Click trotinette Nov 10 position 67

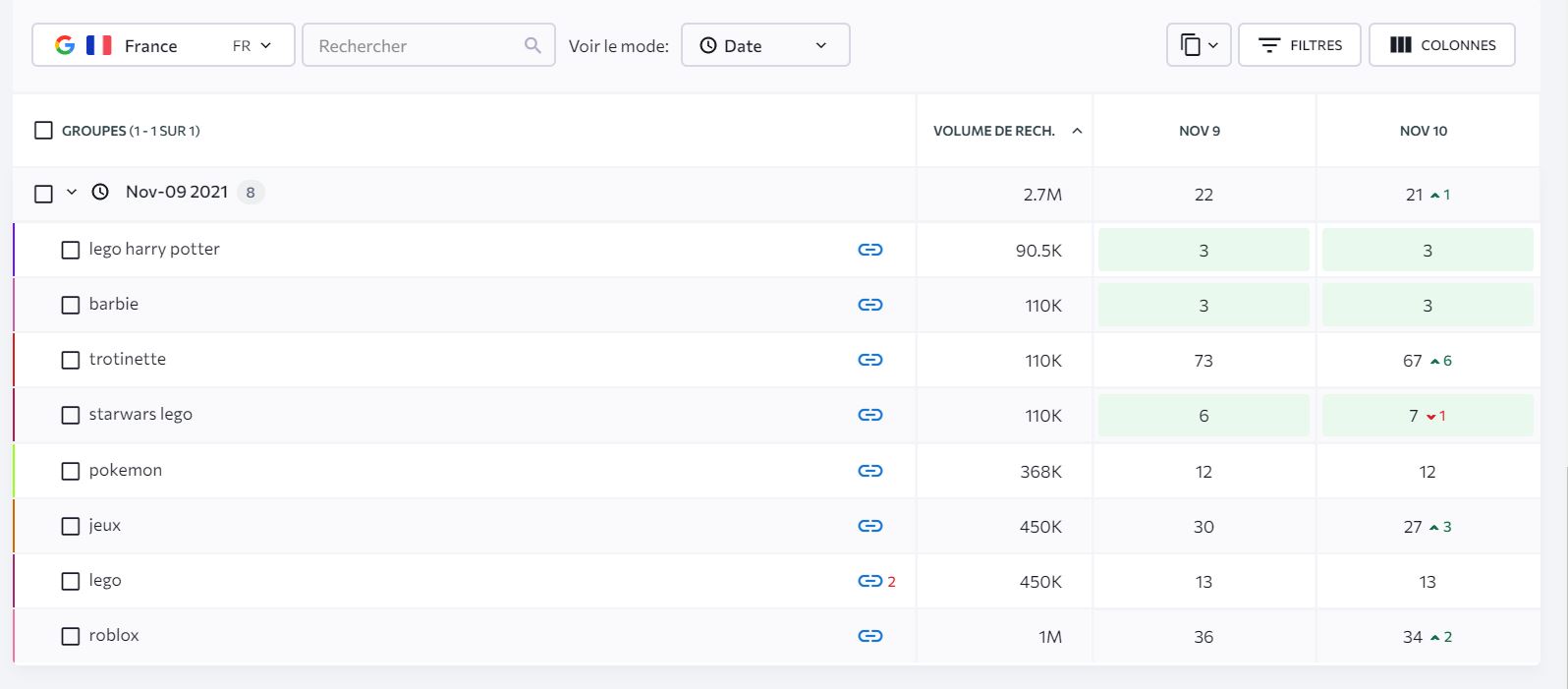coord(1412,361)
